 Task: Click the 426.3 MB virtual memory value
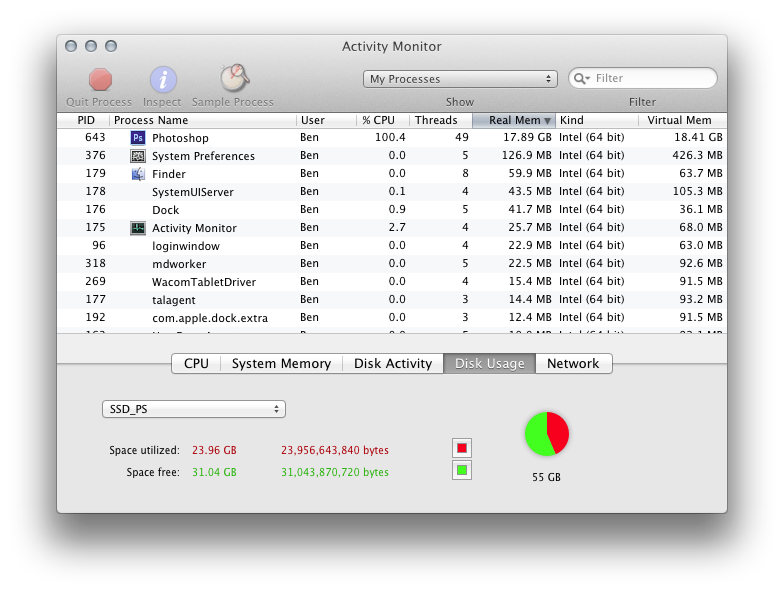click(x=697, y=155)
